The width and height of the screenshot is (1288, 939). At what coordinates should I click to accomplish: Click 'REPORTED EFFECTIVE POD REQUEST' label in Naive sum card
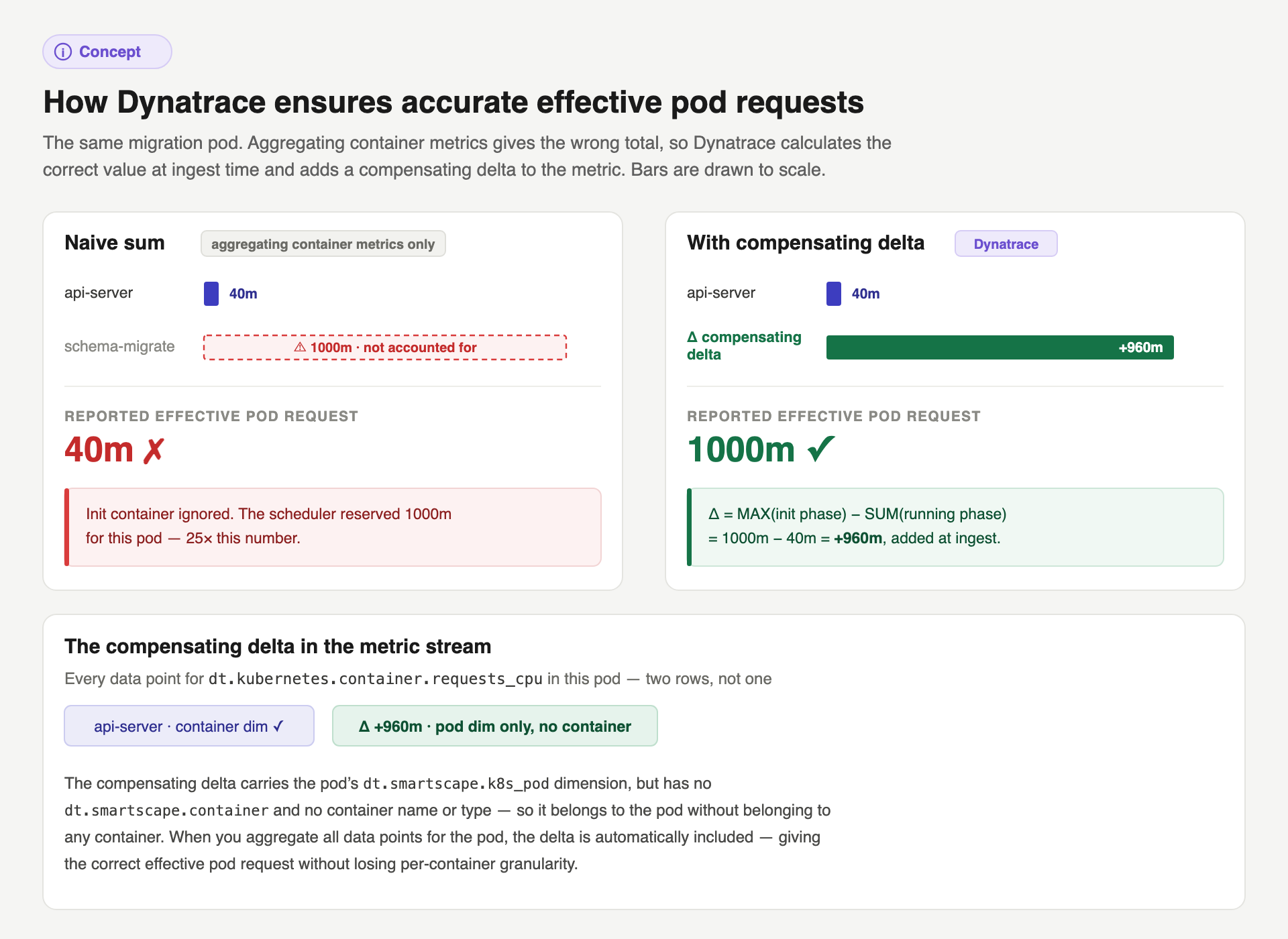pyautogui.click(x=211, y=417)
